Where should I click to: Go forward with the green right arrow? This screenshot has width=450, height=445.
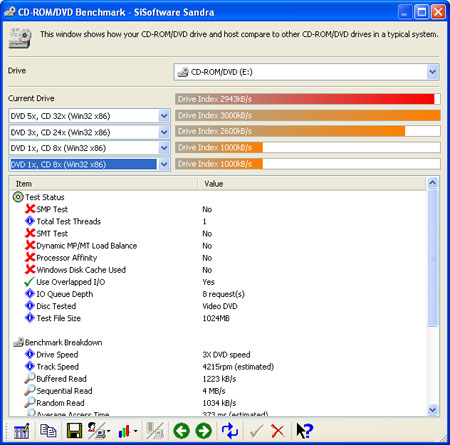click(x=204, y=431)
